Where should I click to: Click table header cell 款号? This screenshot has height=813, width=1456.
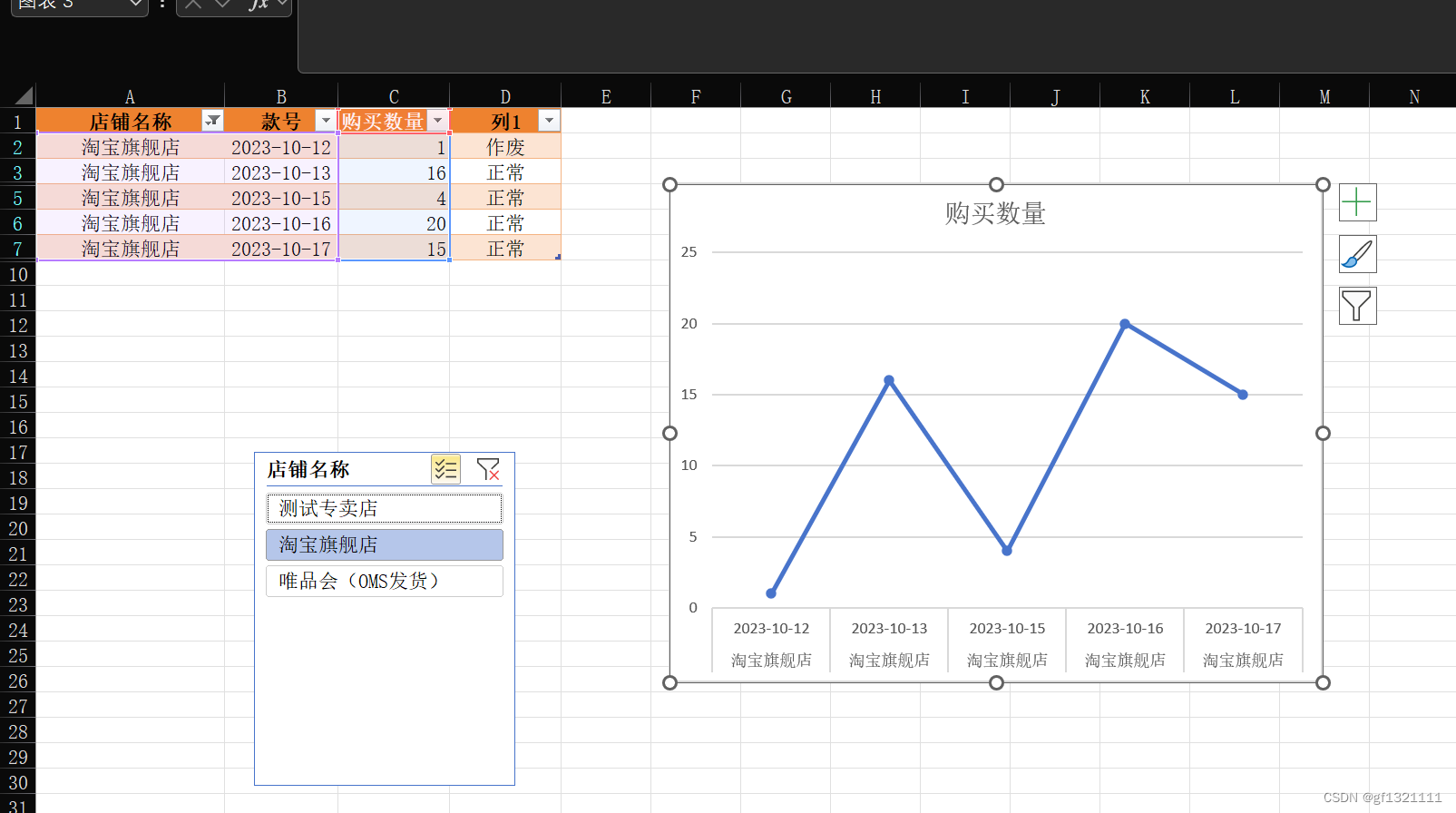[281, 121]
